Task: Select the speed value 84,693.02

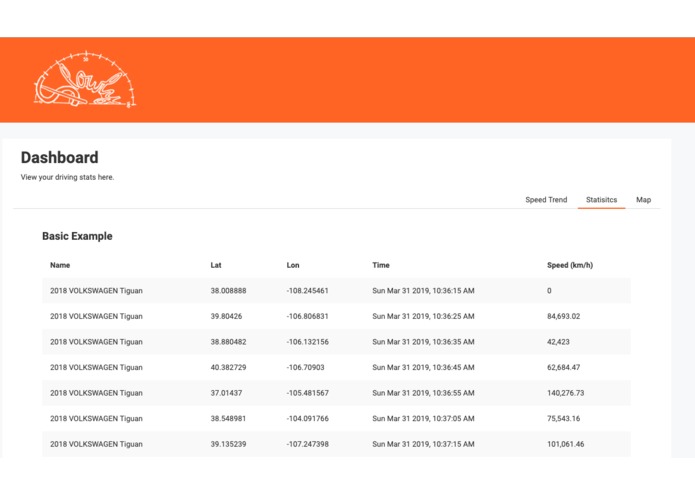Action: click(563, 316)
